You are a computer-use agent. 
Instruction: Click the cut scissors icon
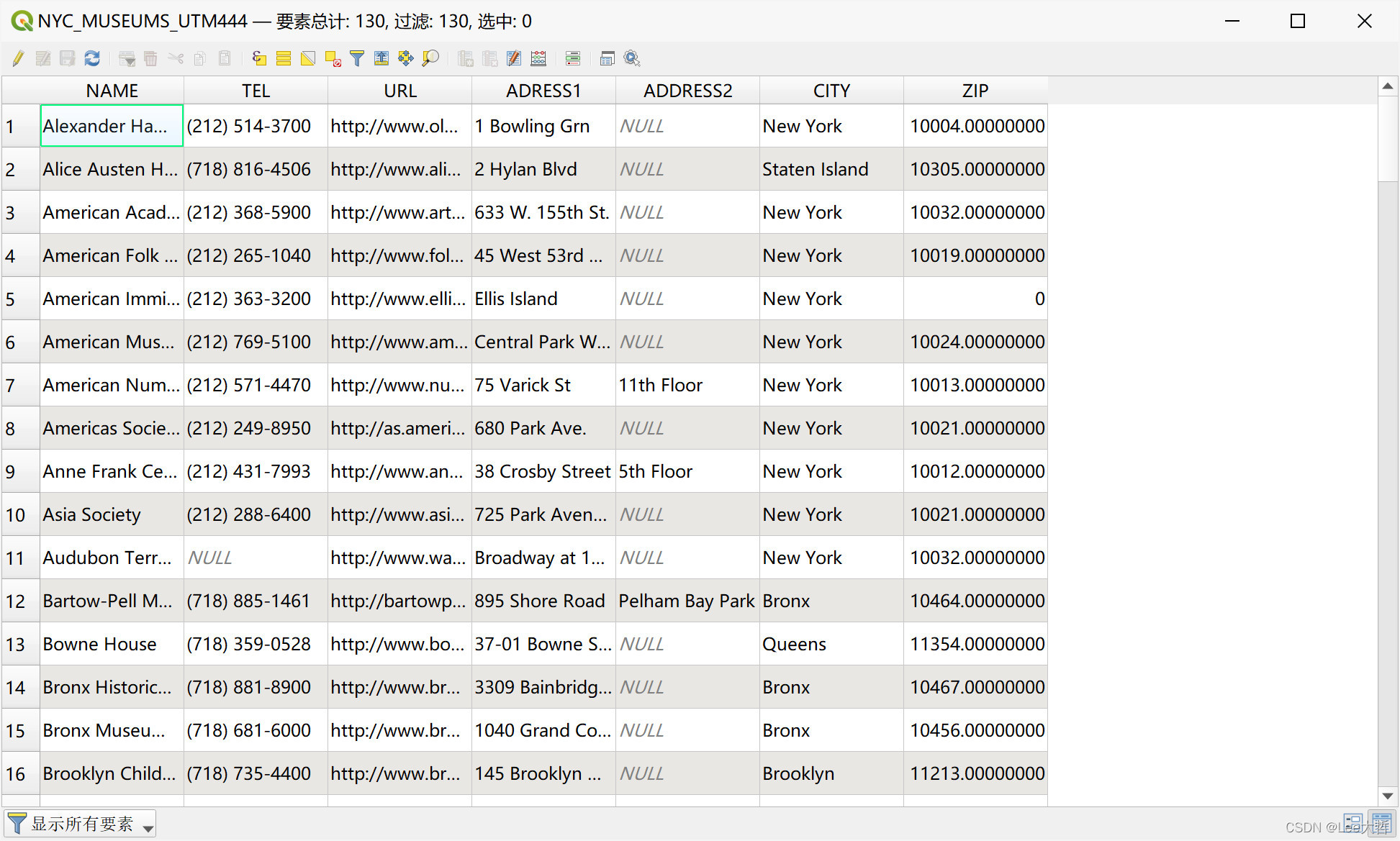point(176,58)
